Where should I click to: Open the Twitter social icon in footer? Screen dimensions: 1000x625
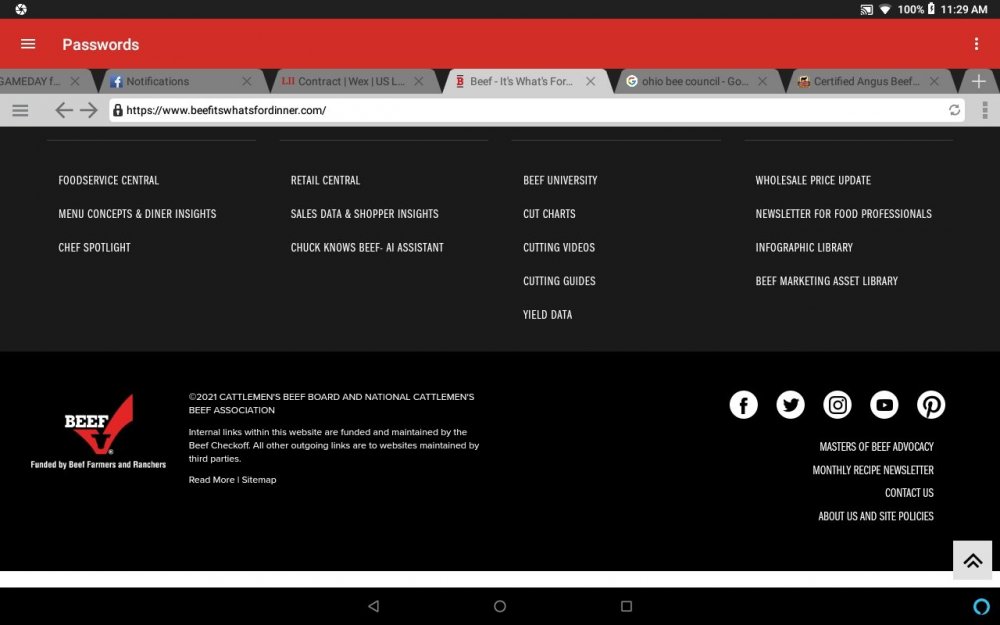tap(790, 405)
